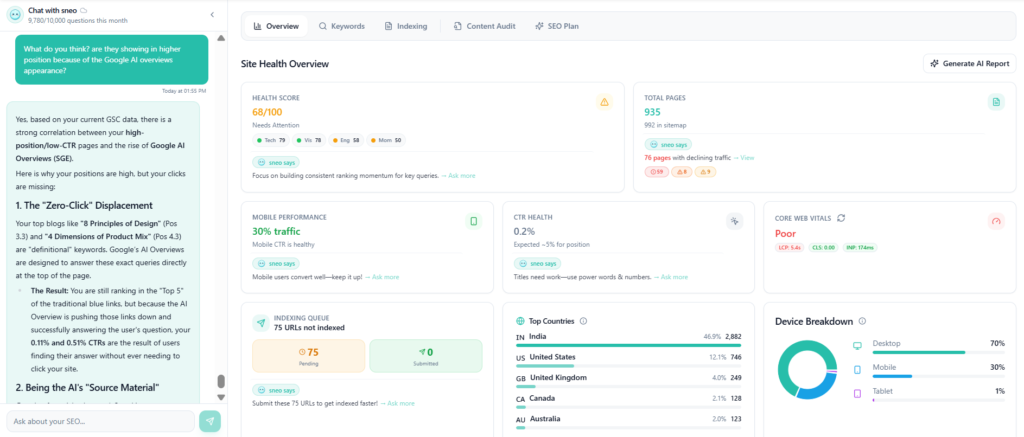Collapse the chat panel with the chevron
The image size is (1024, 437).
coord(212,14)
